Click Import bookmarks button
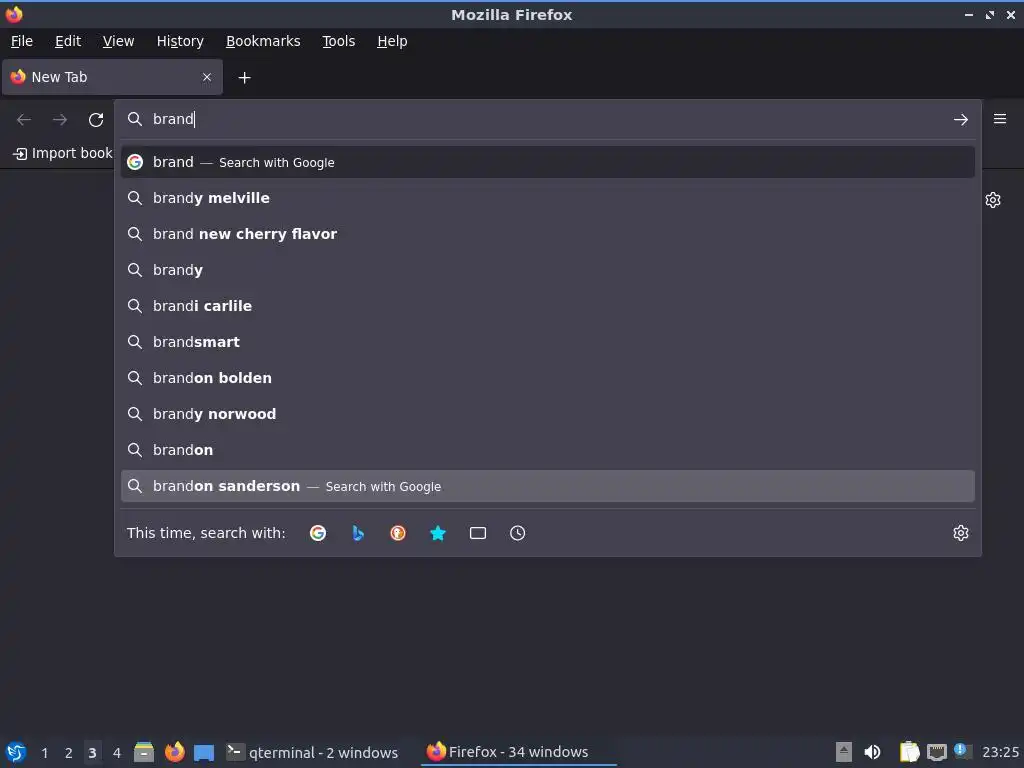The width and height of the screenshot is (1024, 768). pos(63,153)
